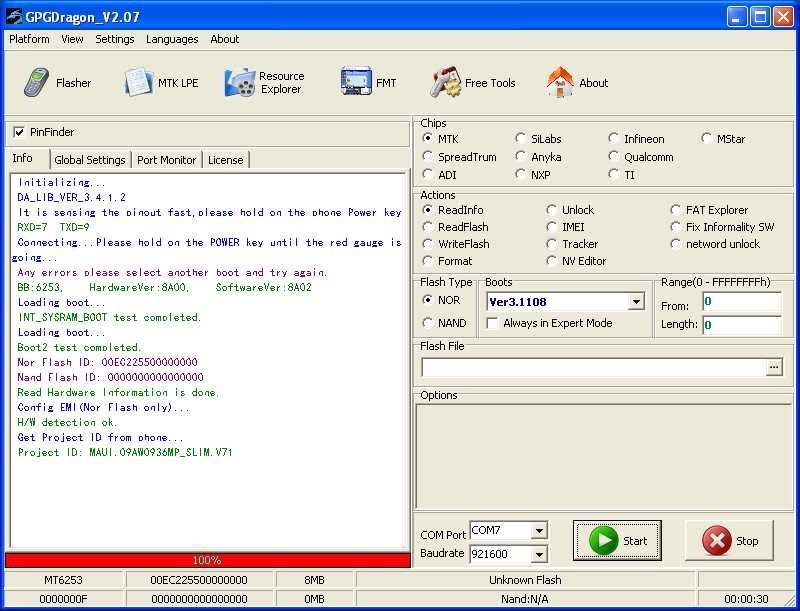
Task: Click MT6253 status bar cell
Action: pyautogui.click(x=63, y=580)
